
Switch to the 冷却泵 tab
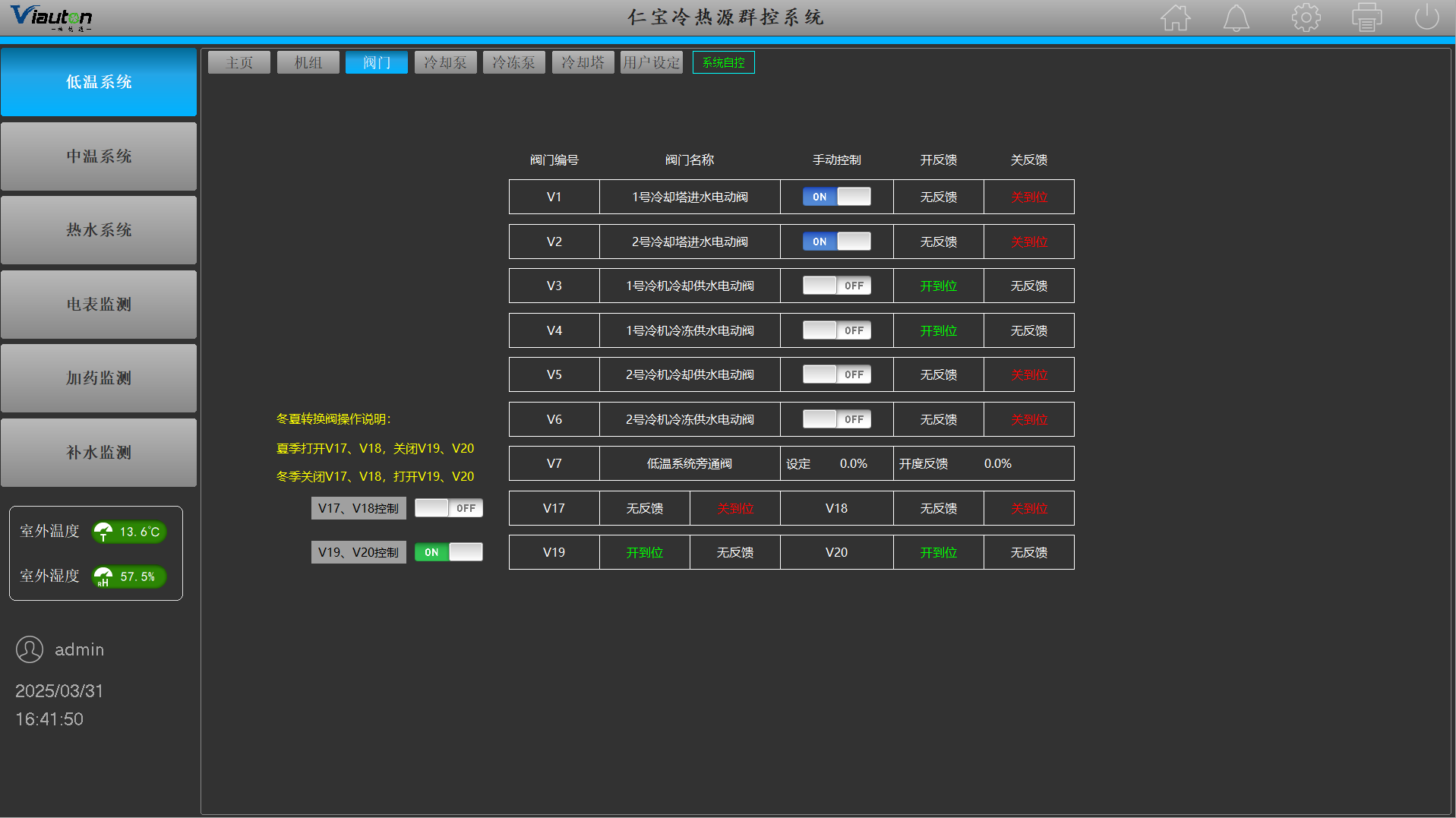pyautogui.click(x=445, y=62)
